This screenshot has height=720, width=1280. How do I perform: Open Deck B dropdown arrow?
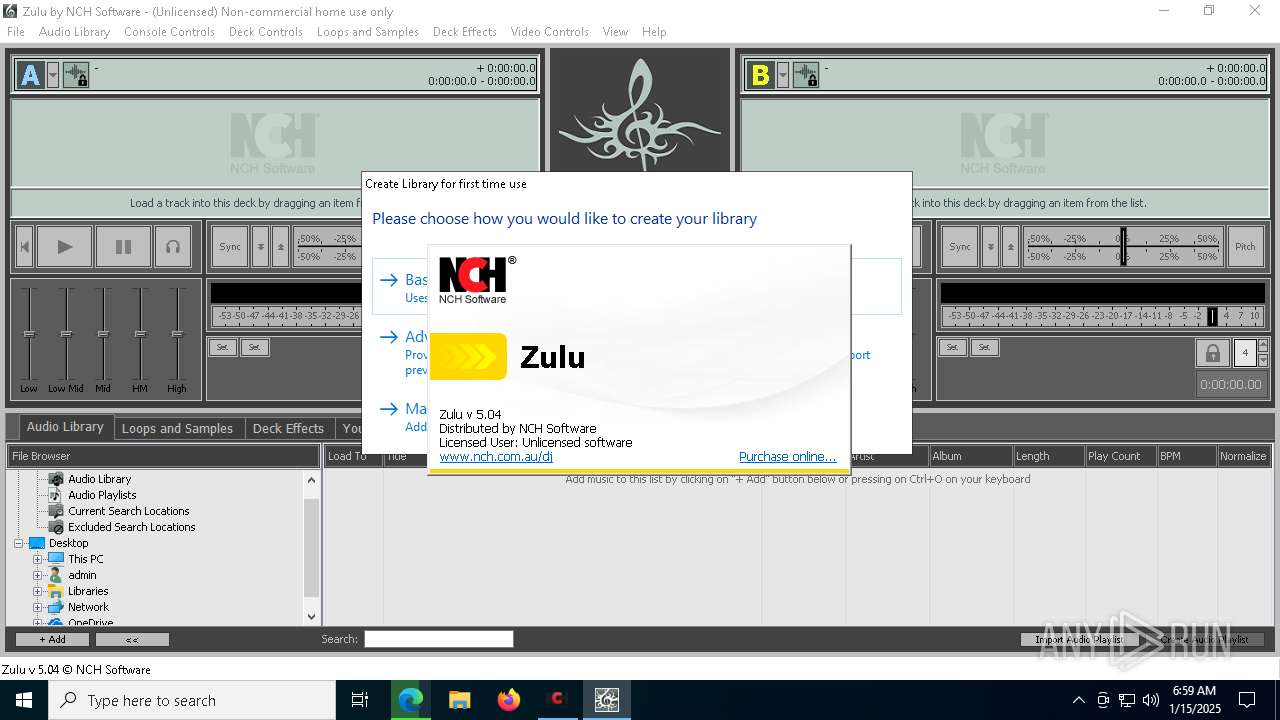(783, 75)
